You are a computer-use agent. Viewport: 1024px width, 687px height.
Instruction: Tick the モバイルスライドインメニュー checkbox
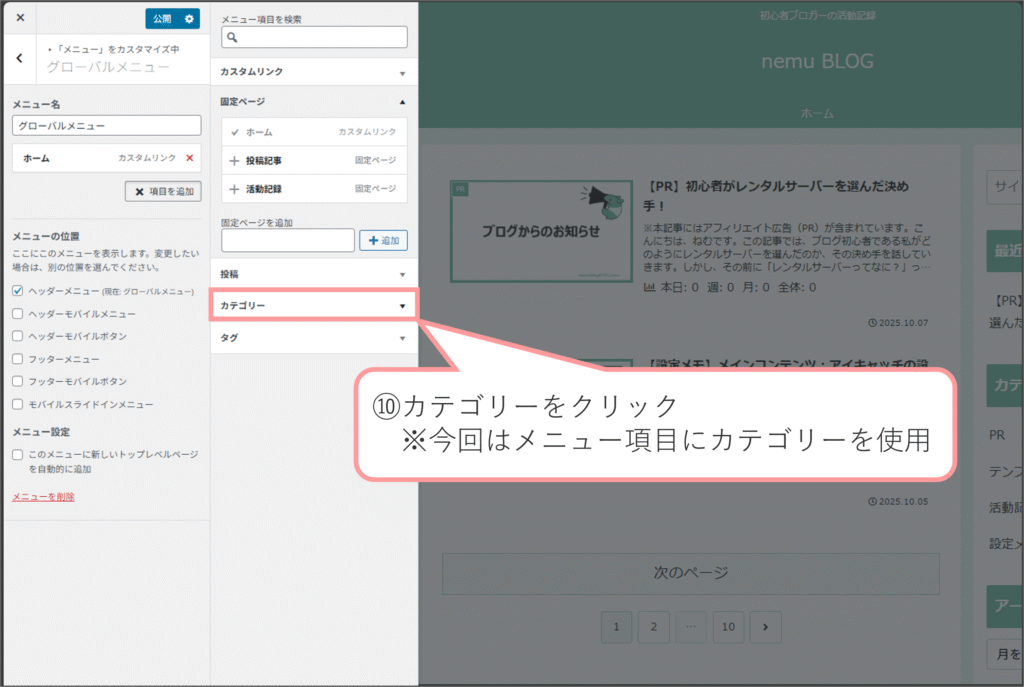point(18,404)
